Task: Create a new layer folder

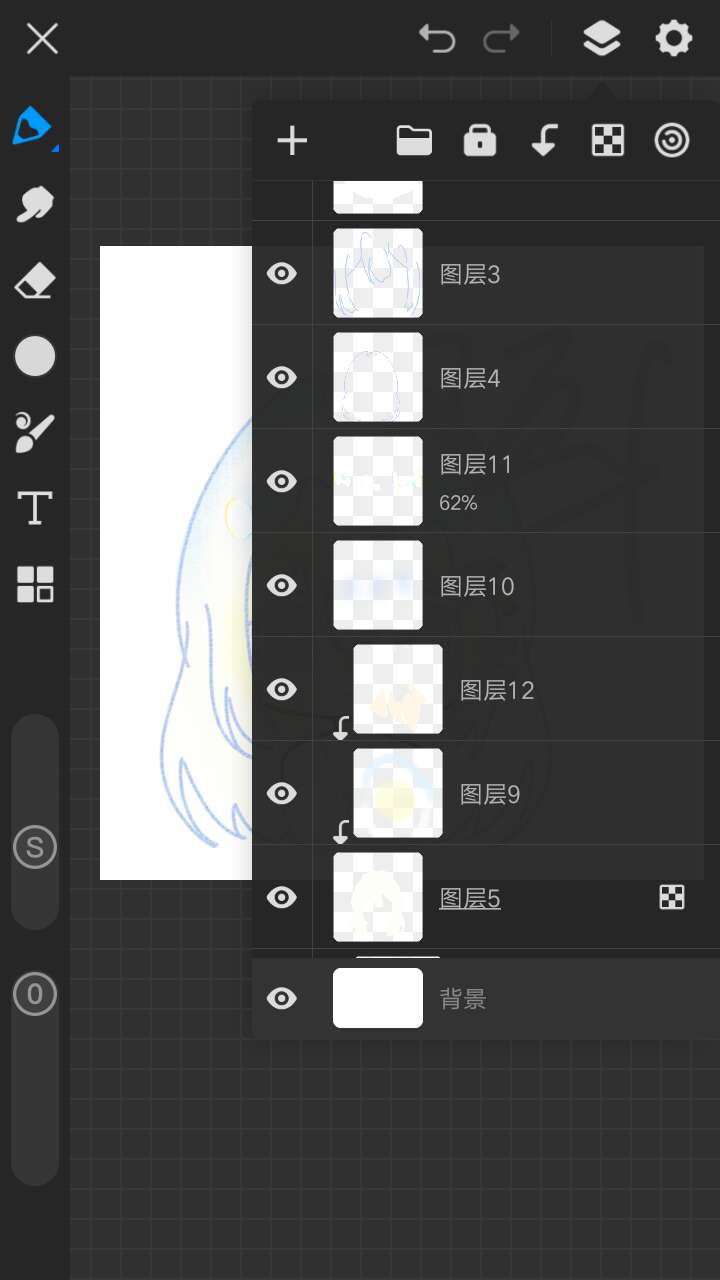Action: click(414, 141)
